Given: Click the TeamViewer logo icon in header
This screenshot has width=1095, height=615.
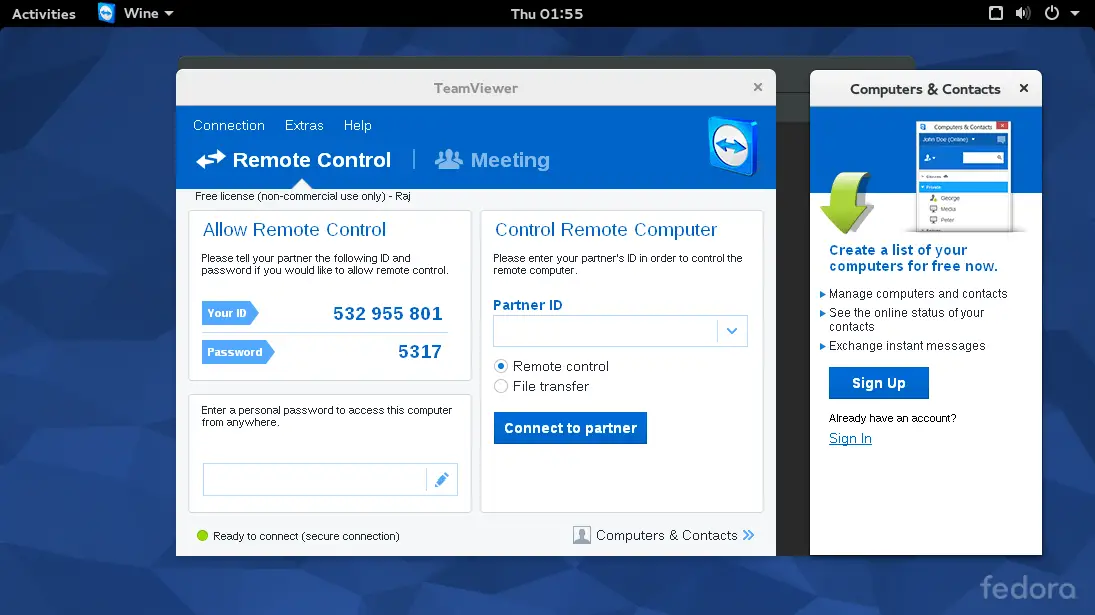Looking at the screenshot, I should (x=733, y=145).
